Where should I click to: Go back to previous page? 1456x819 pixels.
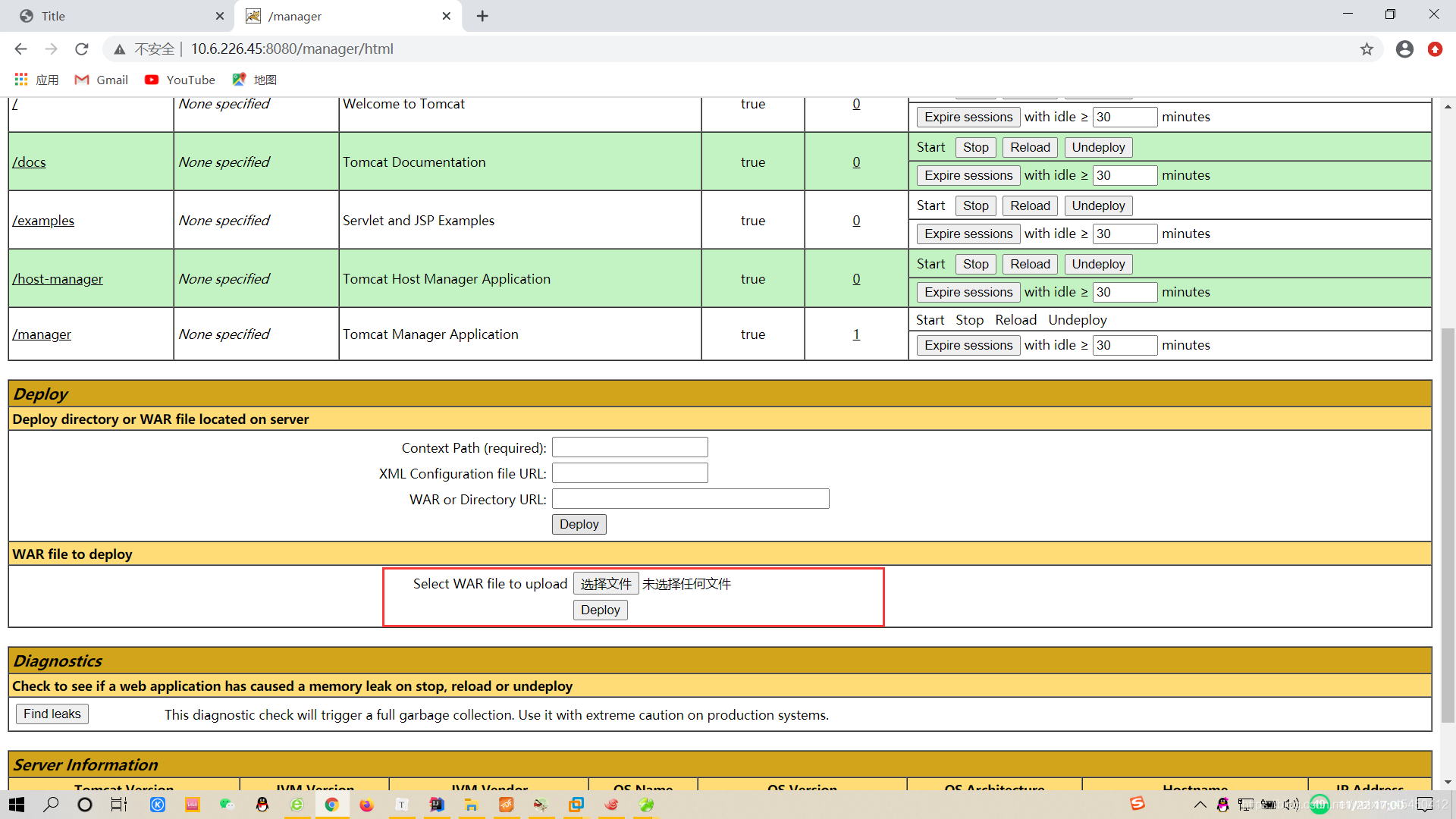(20, 49)
